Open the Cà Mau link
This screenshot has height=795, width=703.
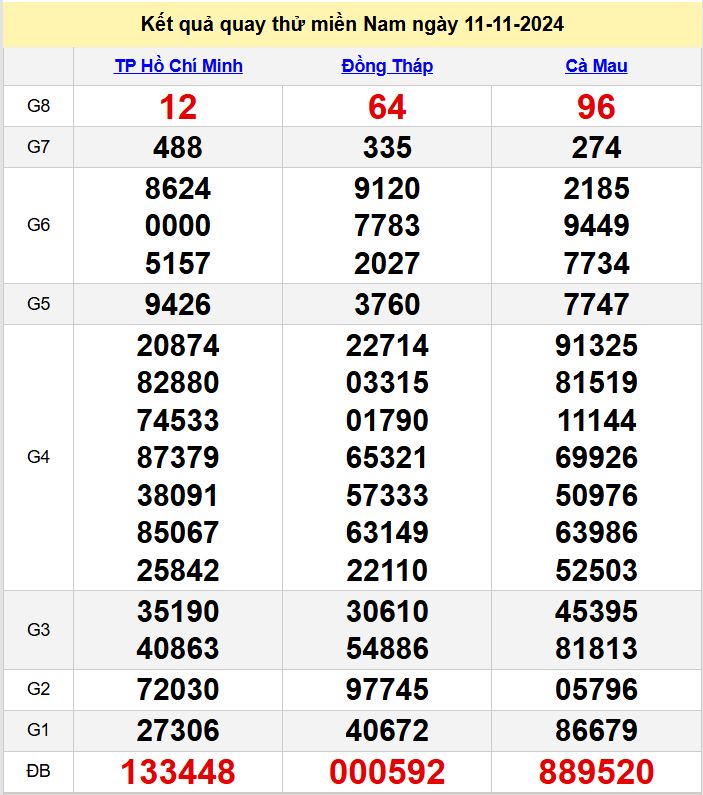pos(597,66)
